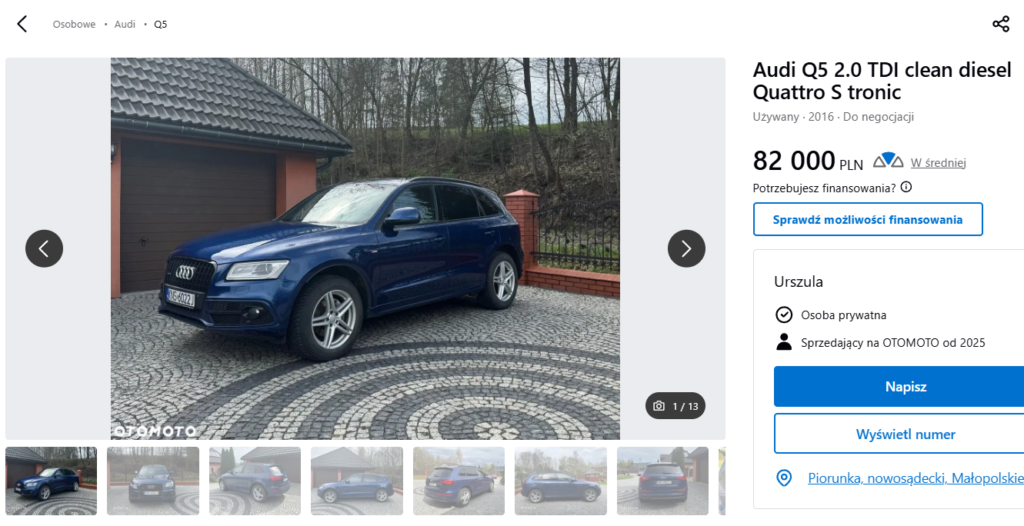Screen dimensions: 1024x526
Task: Show the next photo with right arrow
Action: pos(686,248)
